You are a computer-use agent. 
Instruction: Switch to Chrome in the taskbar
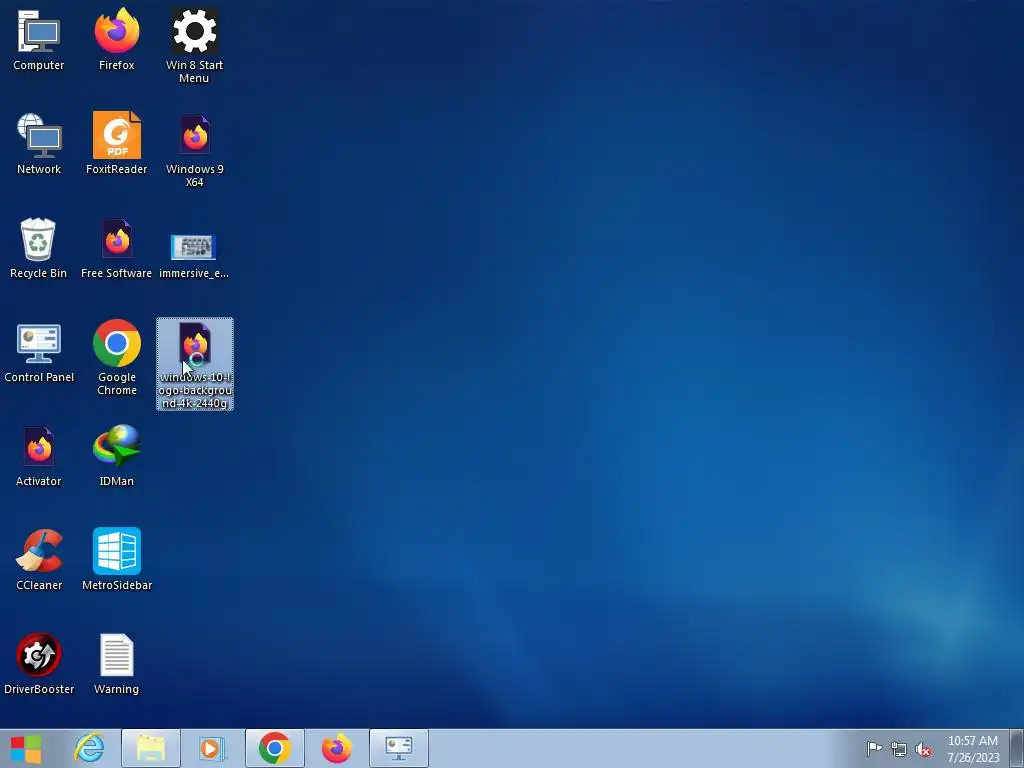[275, 748]
